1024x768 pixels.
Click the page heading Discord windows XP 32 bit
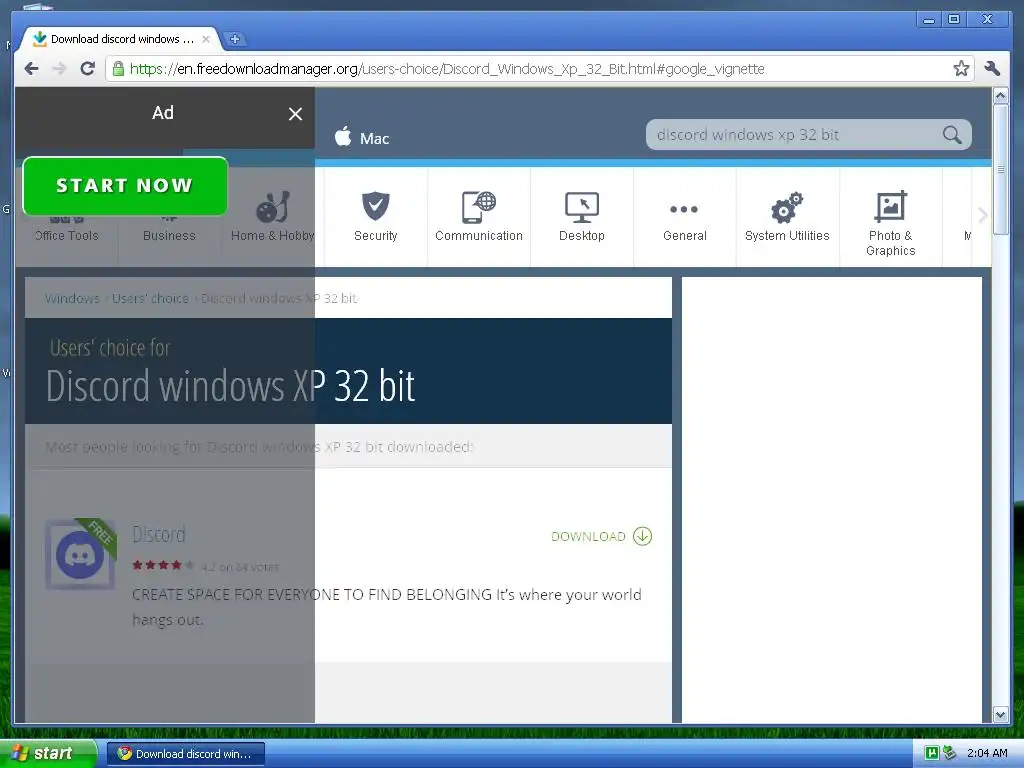(x=231, y=385)
